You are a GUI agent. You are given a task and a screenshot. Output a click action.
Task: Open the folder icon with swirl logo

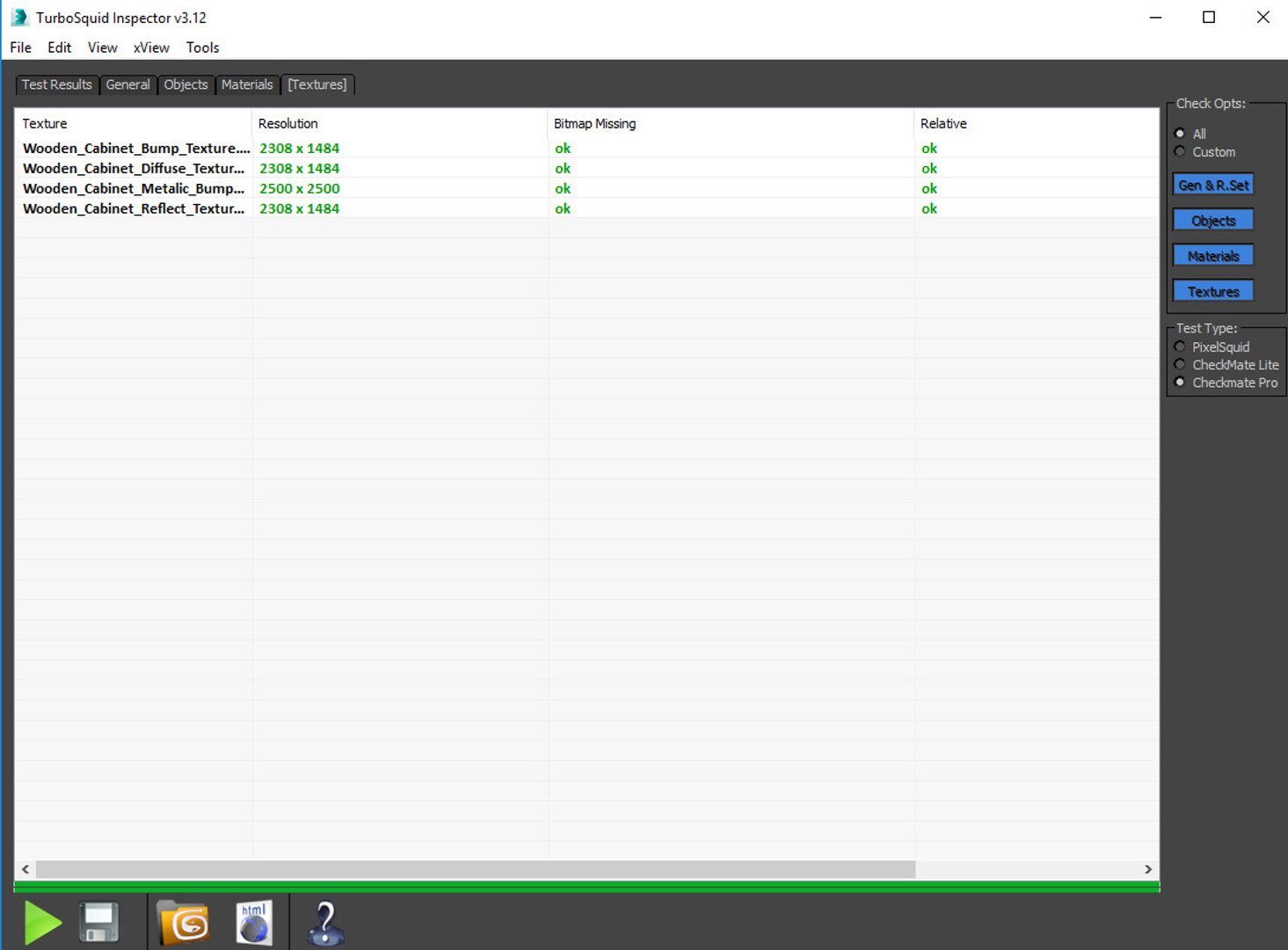click(x=183, y=923)
